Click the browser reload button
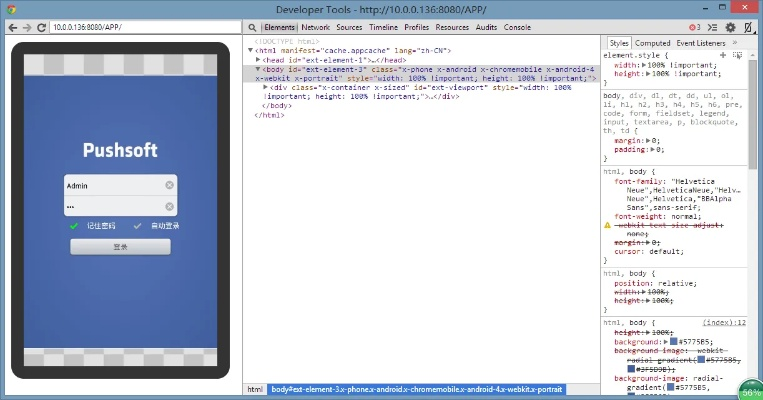 [x=41, y=27]
